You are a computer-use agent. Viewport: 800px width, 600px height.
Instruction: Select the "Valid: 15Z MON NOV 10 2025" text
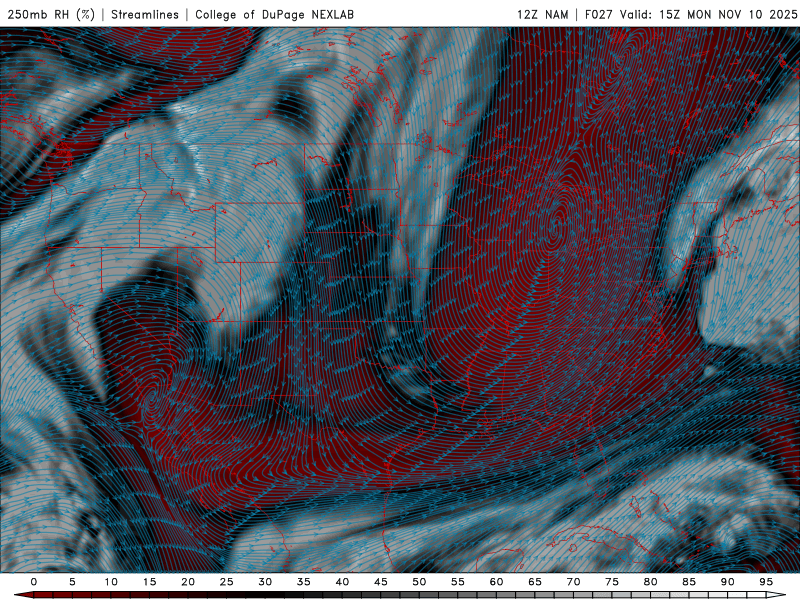tap(709, 14)
